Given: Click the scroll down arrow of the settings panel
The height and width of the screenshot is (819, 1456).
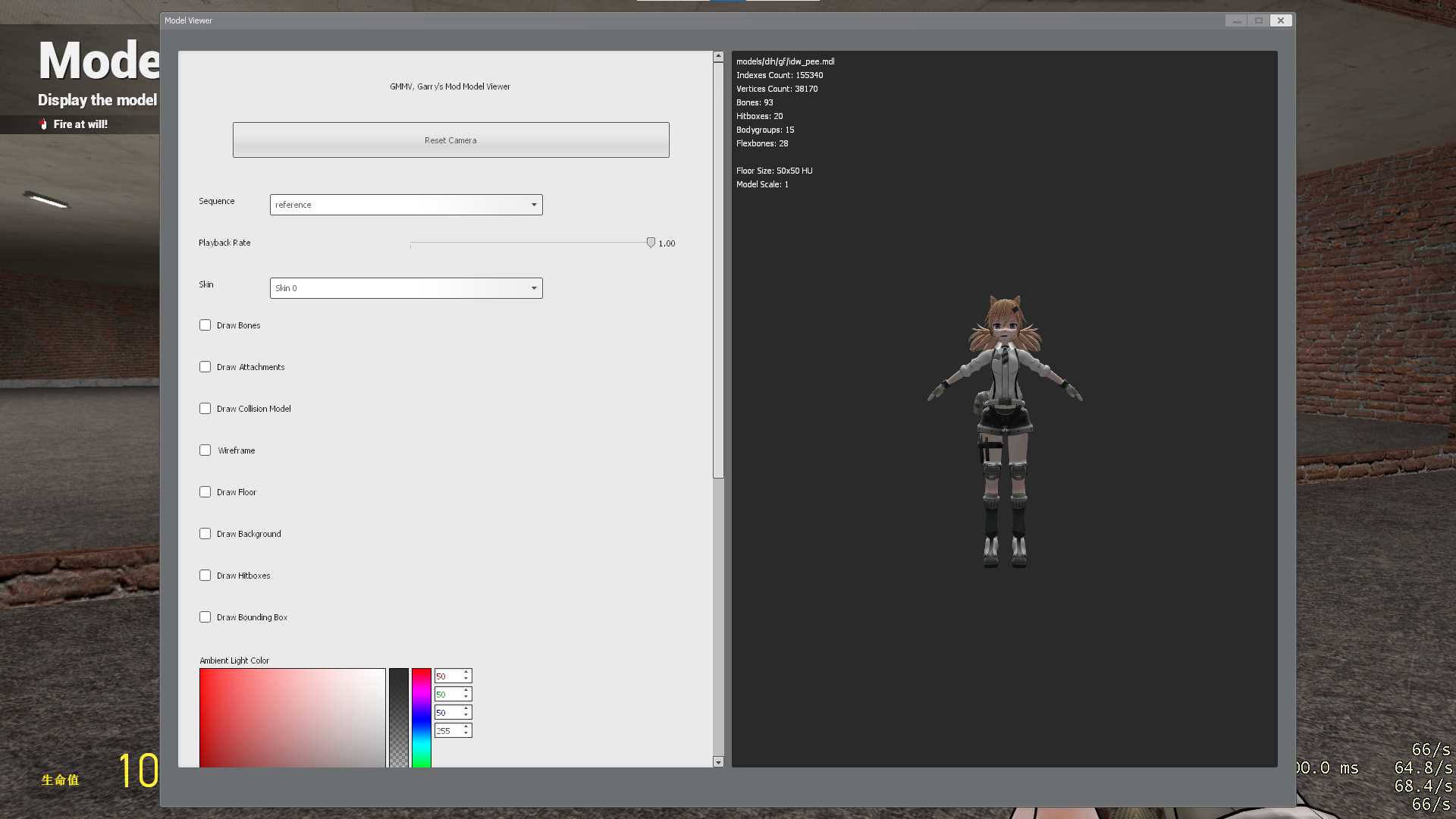Looking at the screenshot, I should [x=718, y=761].
